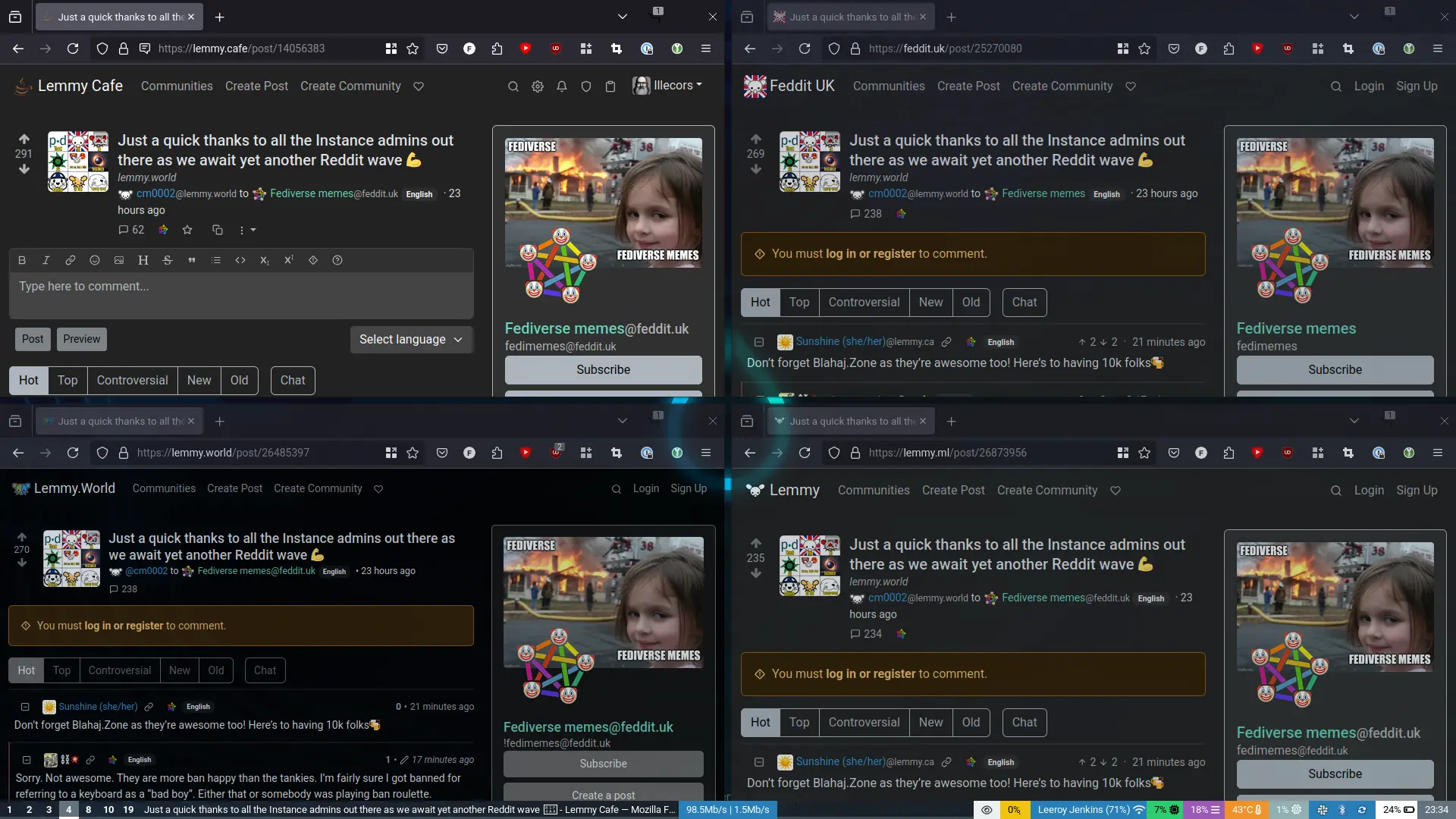The image size is (1456, 819).
Task: Open the Select language dropdown
Action: (x=411, y=340)
